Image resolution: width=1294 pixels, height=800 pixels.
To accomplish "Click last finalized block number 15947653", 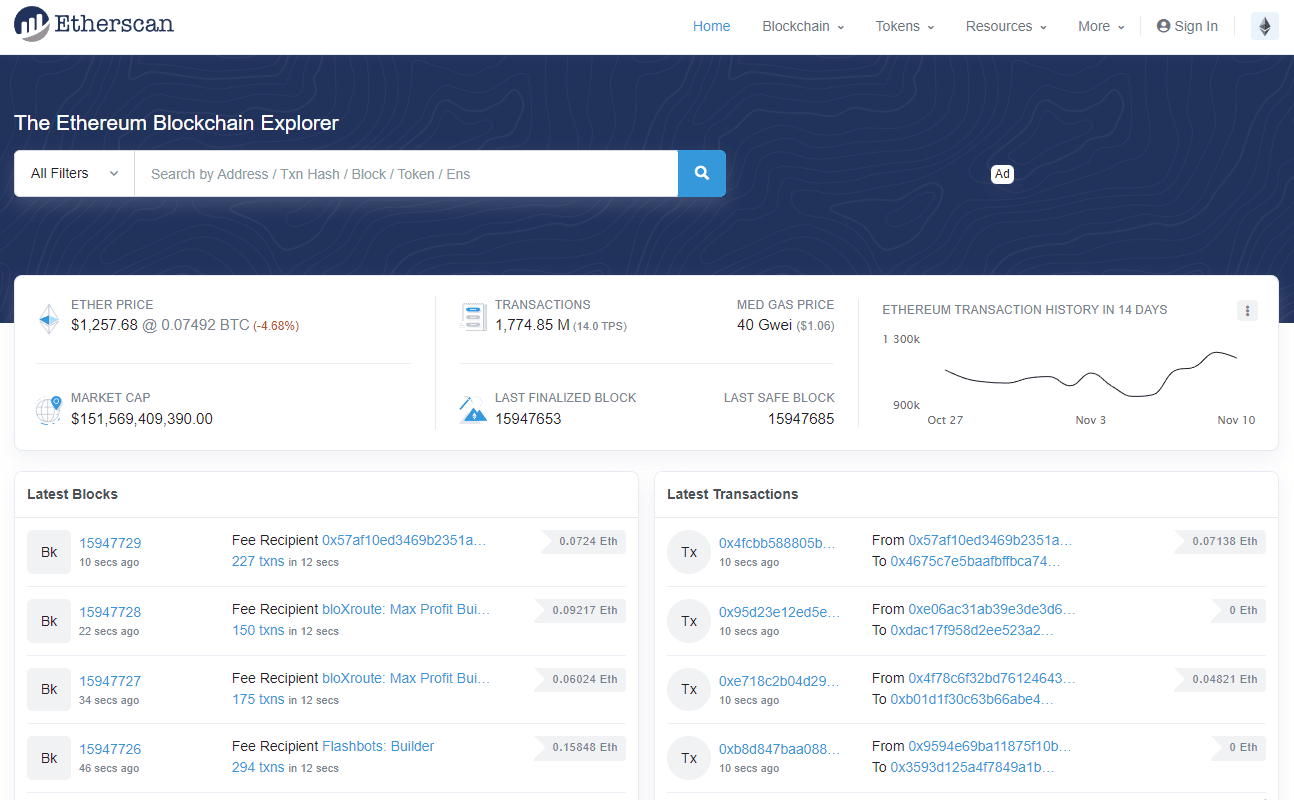I will [528, 419].
